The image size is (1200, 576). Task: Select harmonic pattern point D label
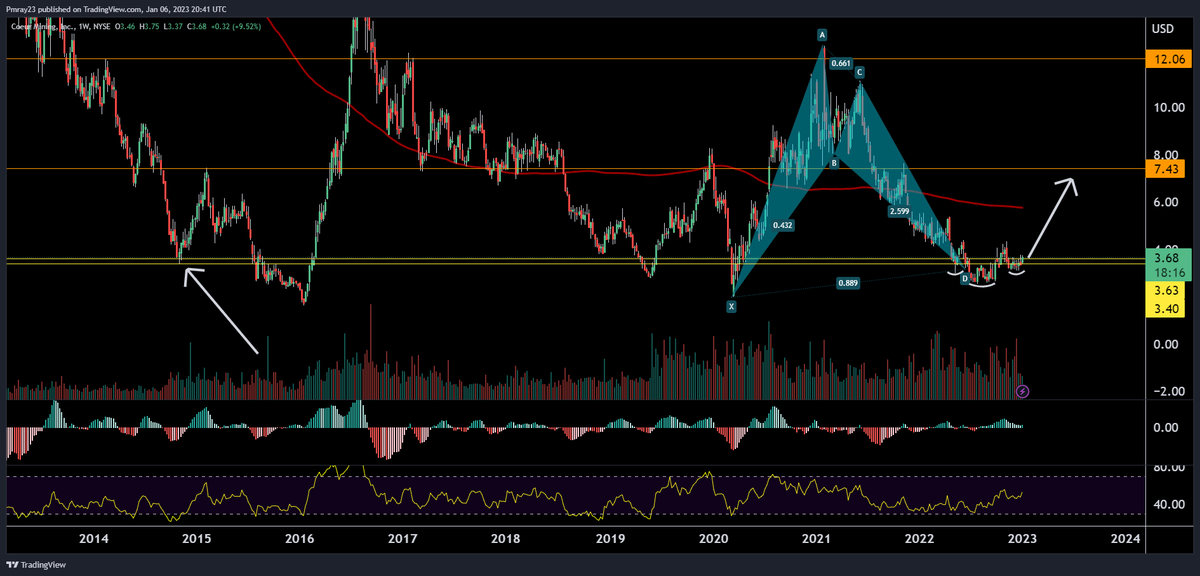964,279
